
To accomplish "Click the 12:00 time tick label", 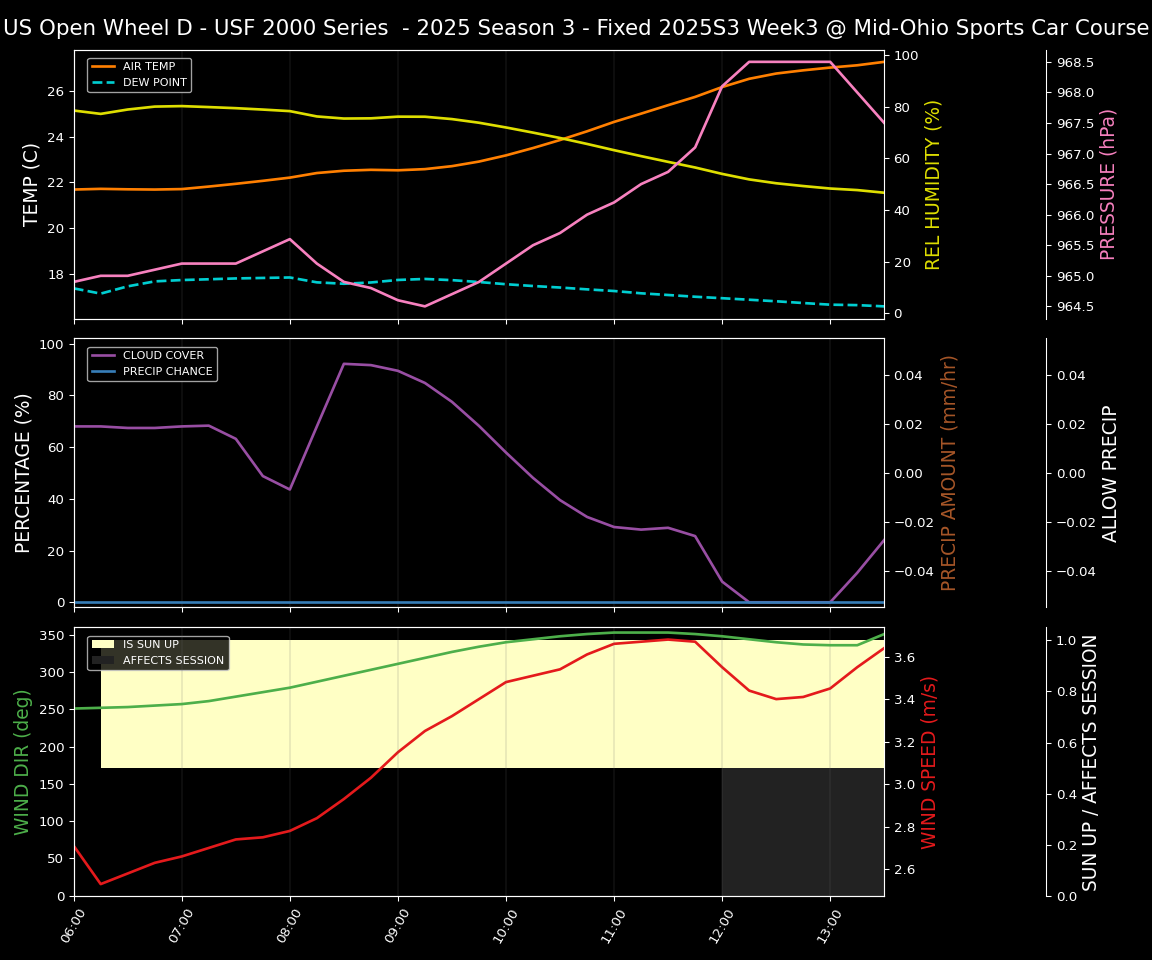I will click(x=720, y=925).
